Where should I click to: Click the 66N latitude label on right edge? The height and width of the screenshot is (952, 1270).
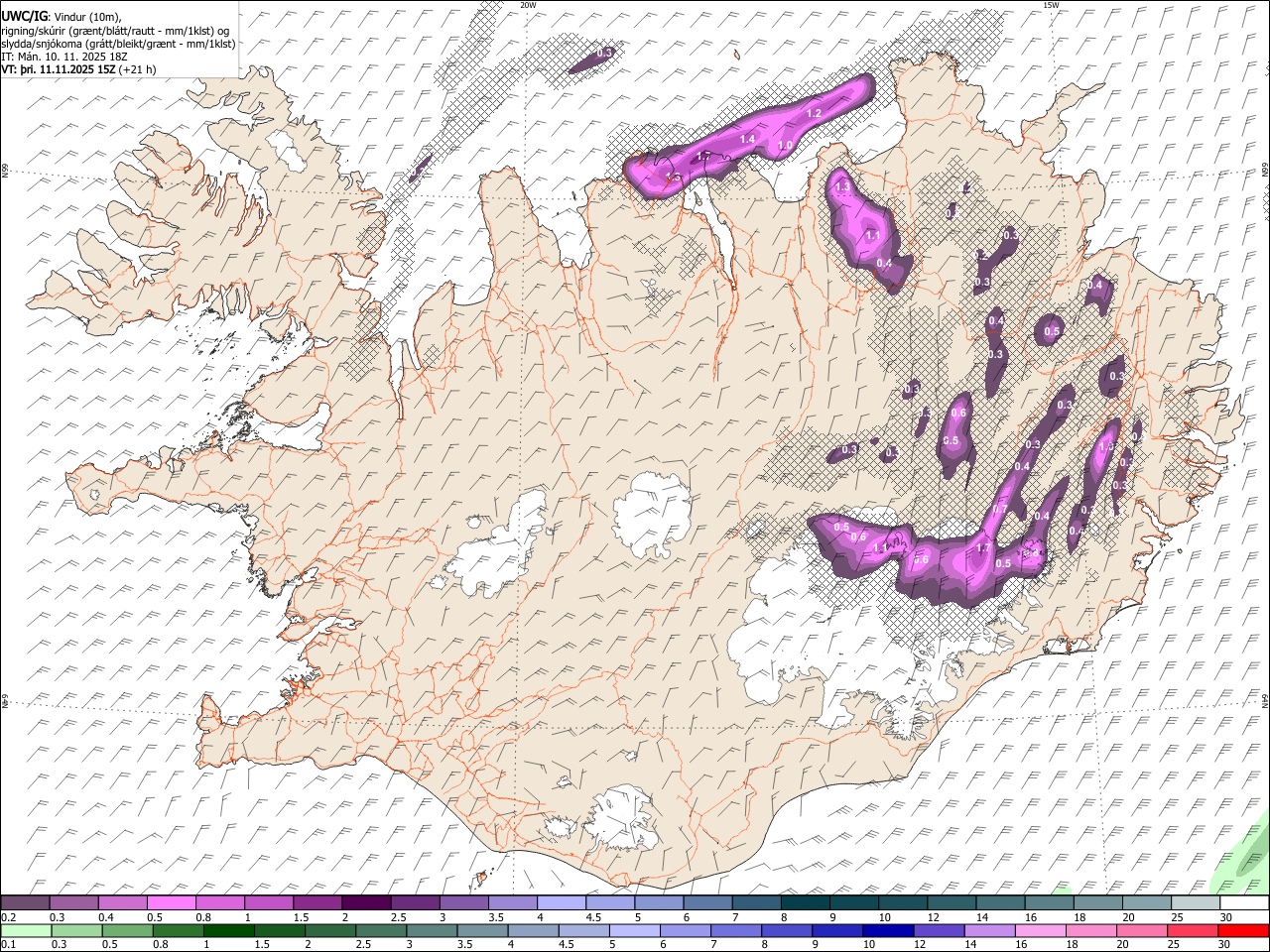pyautogui.click(x=1265, y=171)
